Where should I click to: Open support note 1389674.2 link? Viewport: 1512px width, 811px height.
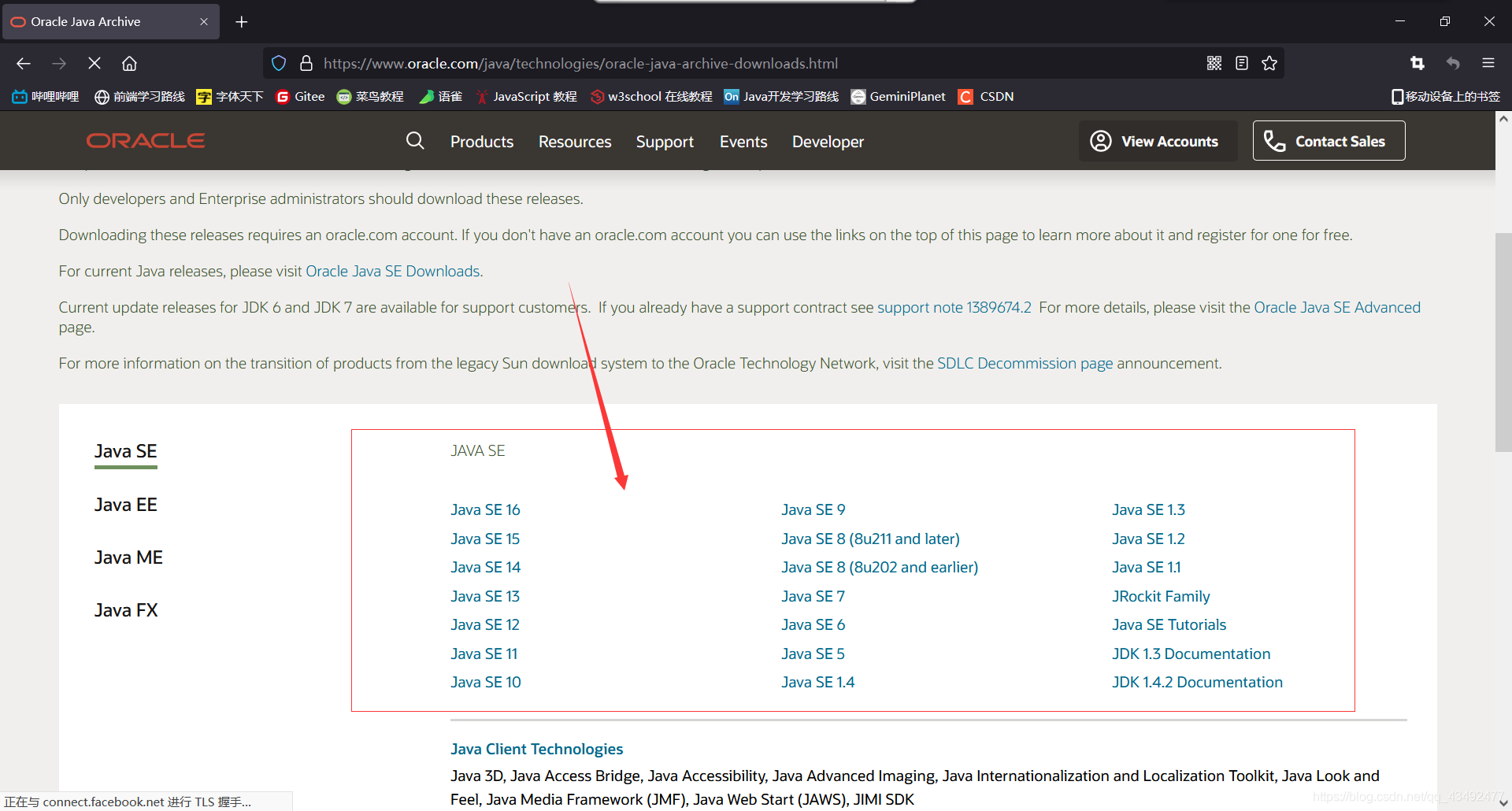[954, 307]
